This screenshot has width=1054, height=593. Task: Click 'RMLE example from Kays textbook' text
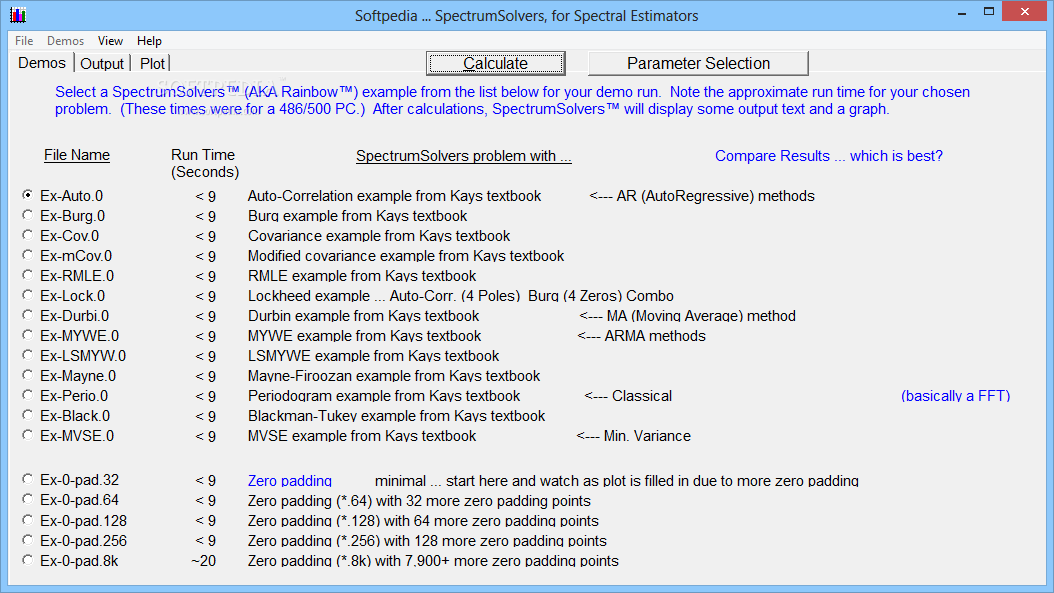362,276
